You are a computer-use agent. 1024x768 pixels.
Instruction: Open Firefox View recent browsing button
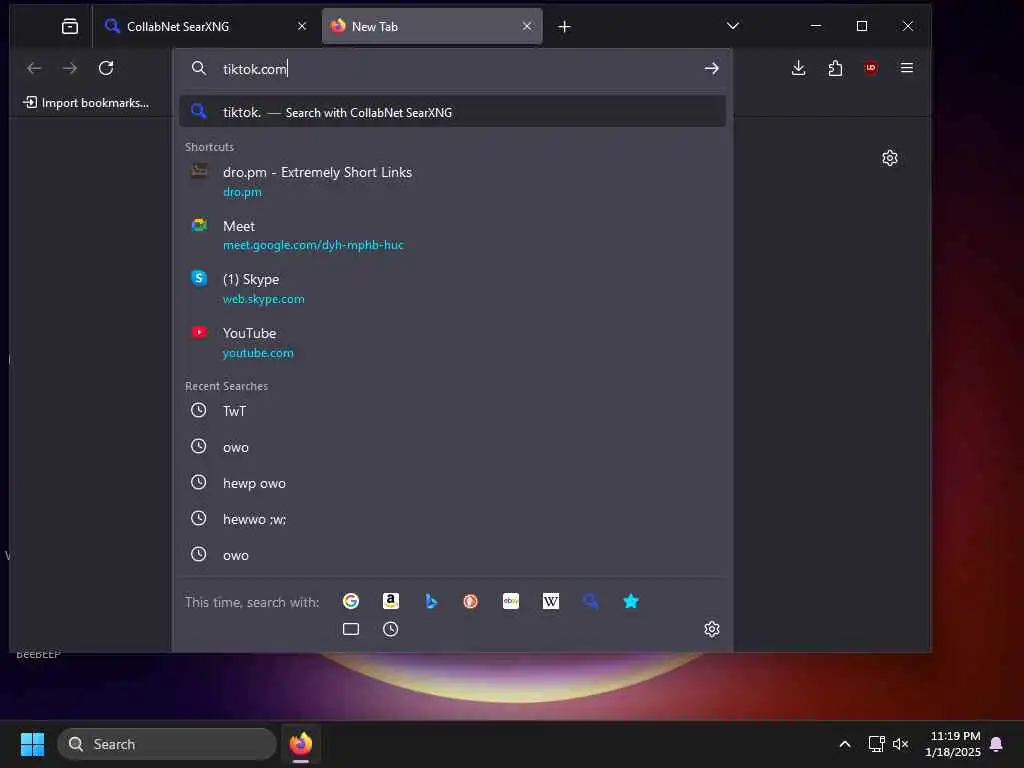70,26
